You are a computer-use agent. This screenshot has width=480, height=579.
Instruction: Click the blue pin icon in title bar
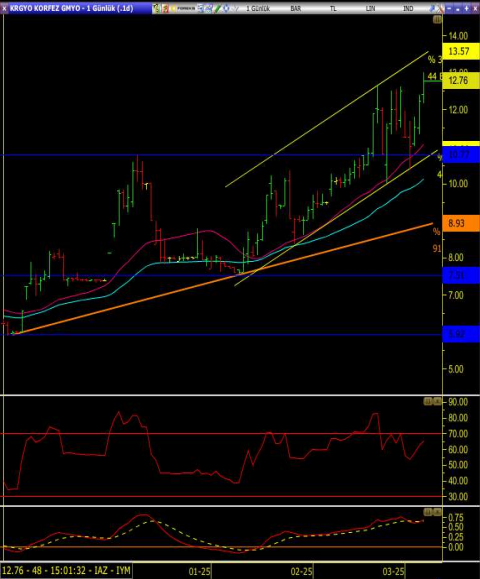click(432, 8)
